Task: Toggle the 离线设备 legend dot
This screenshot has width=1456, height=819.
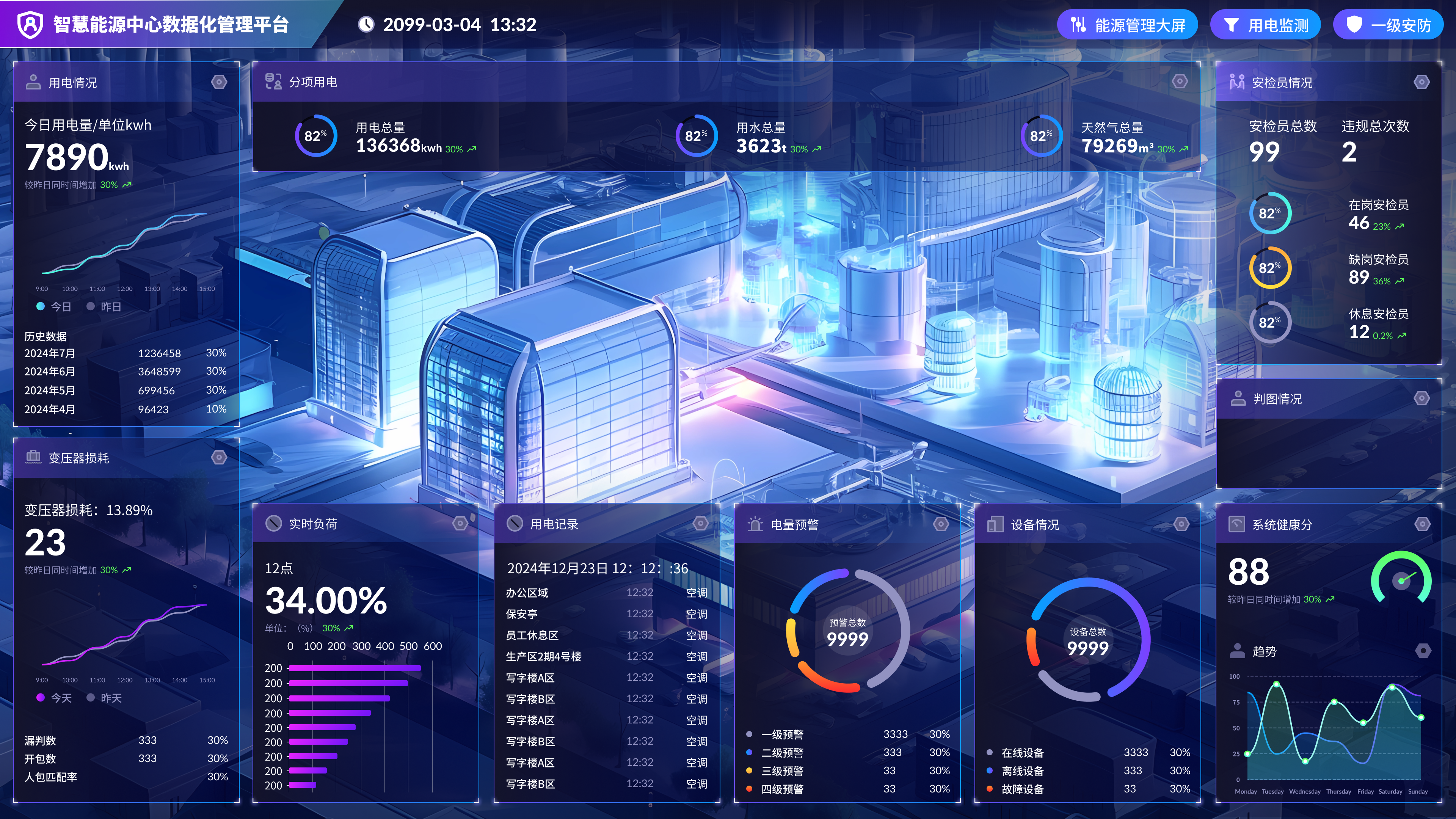Action: point(989,770)
